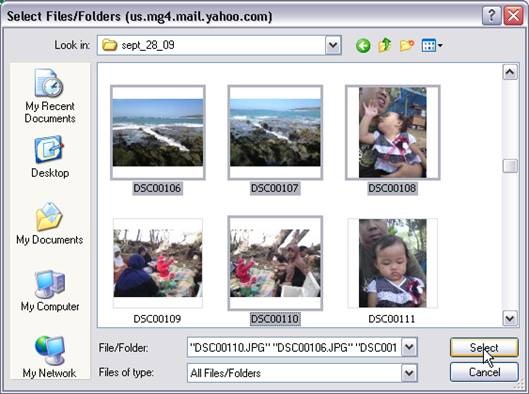The image size is (529, 394).
Task: Click the DSC00109 file name label
Action: pyautogui.click(x=157, y=319)
